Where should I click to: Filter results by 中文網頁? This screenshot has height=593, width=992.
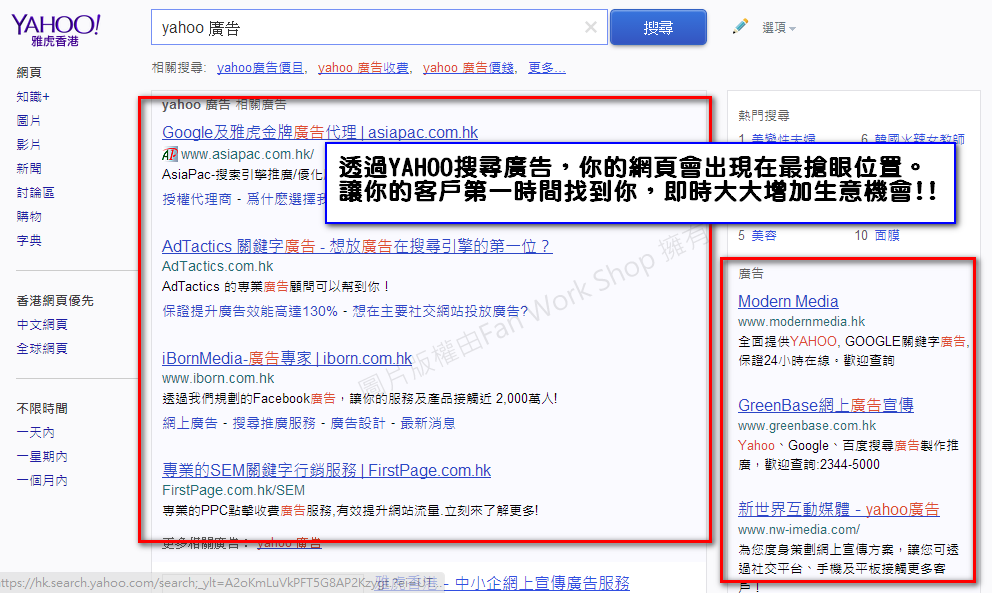(42, 325)
